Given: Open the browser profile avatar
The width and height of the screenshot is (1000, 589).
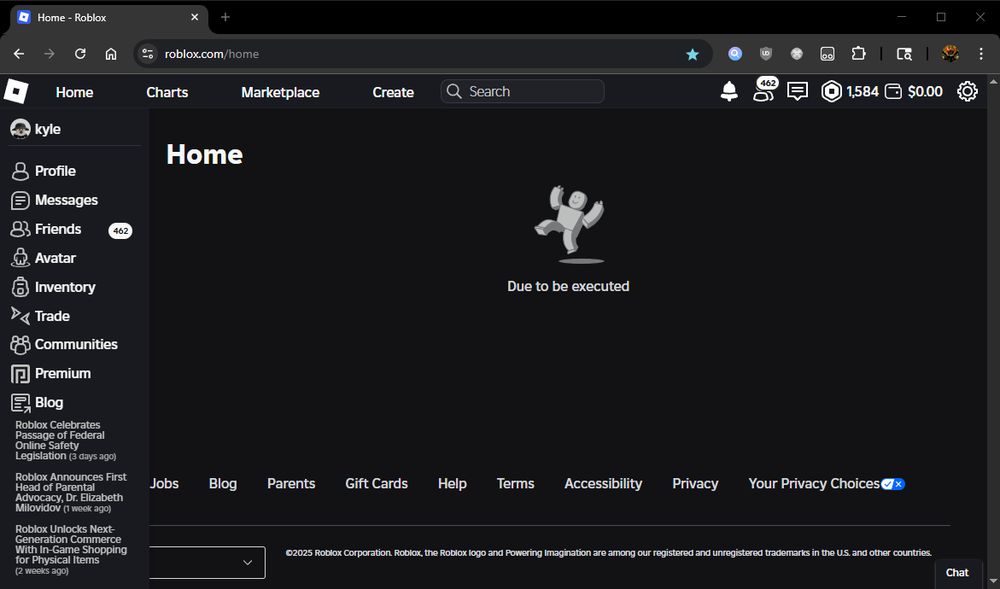Looking at the screenshot, I should (x=950, y=54).
